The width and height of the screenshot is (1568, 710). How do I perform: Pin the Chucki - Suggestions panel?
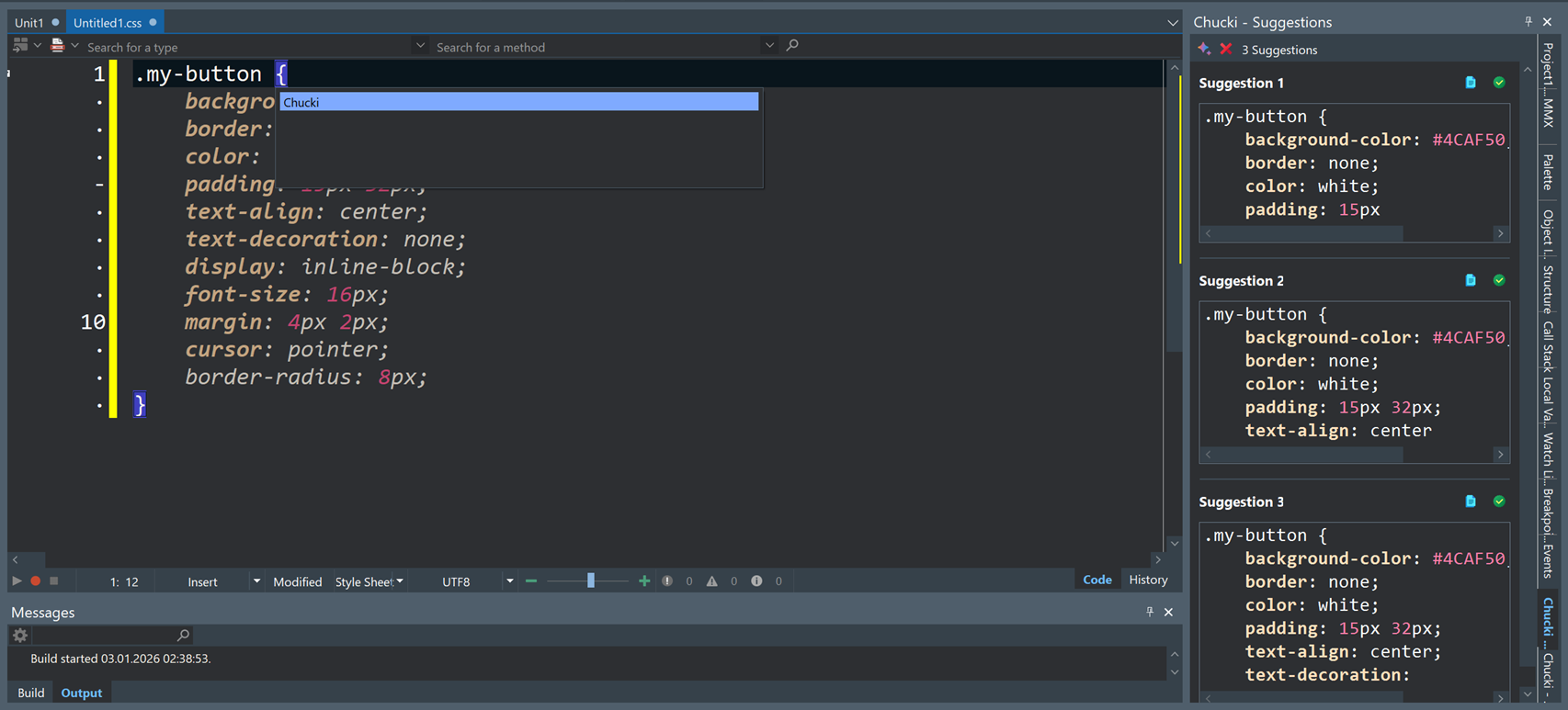[x=1528, y=21]
